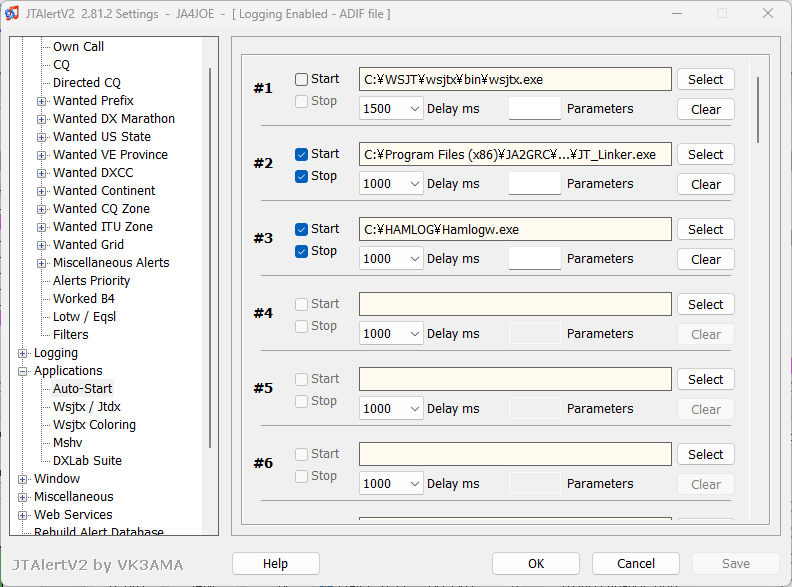Expand the Wanted DXCC tree node
The width and height of the screenshot is (792, 587).
pyautogui.click(x=41, y=173)
